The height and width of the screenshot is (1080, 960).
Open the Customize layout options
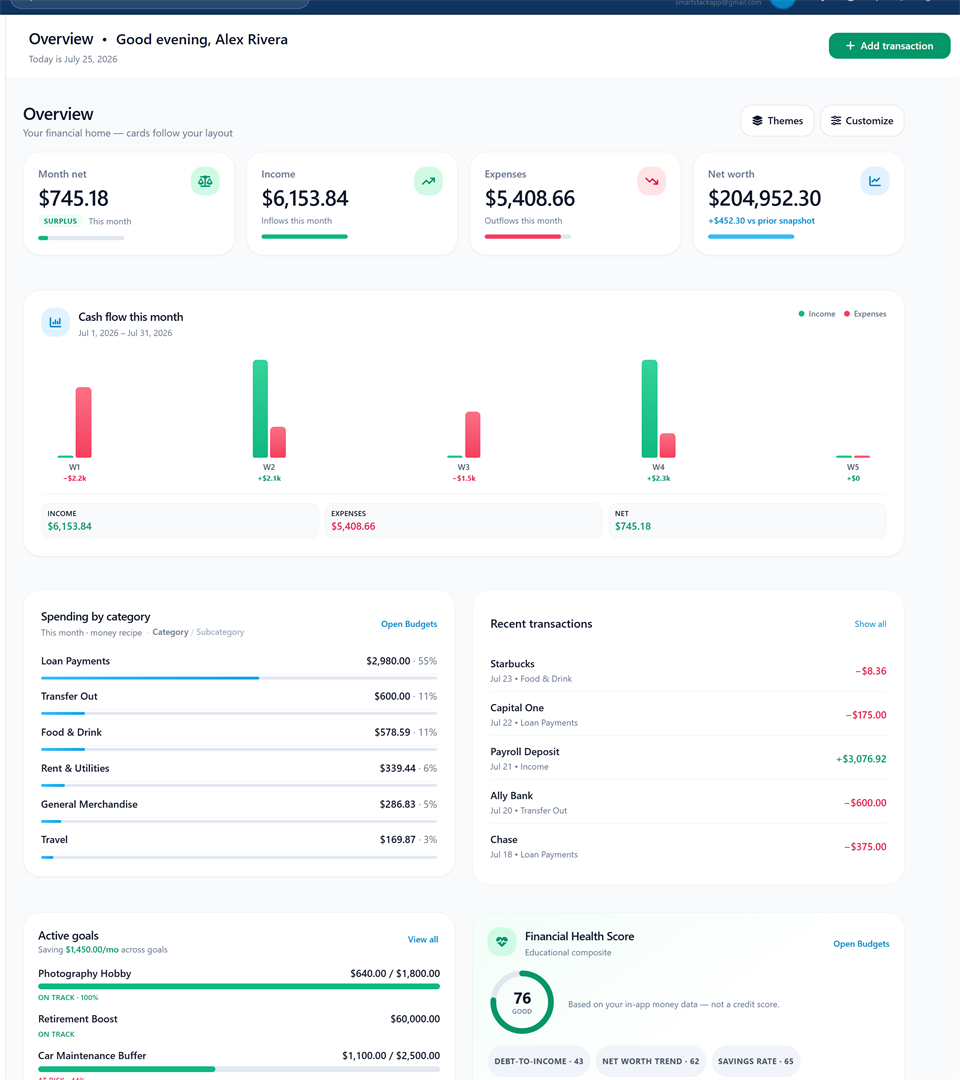tap(862, 121)
